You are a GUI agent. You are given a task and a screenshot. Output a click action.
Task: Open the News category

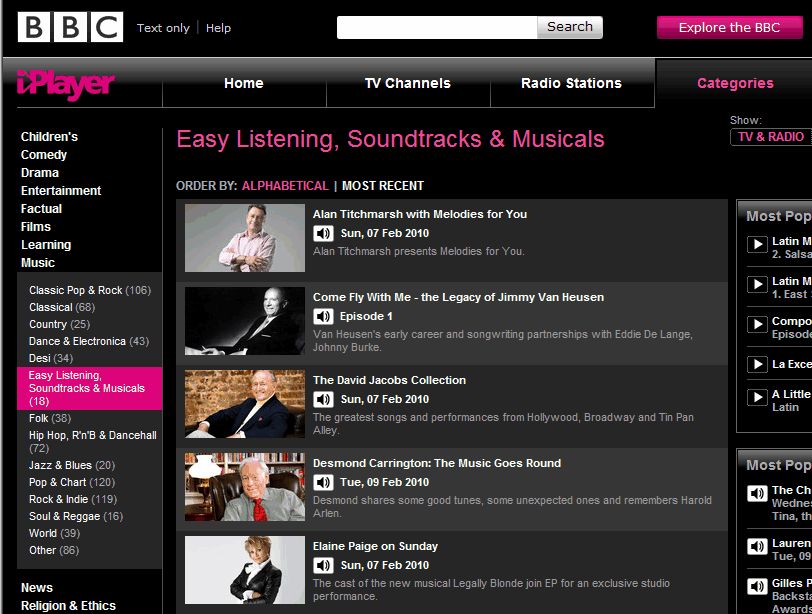pos(37,588)
